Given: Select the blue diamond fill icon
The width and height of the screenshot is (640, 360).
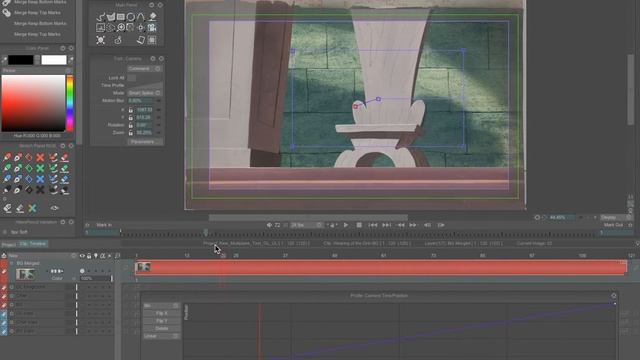Looking at the screenshot, I should coord(29,179).
